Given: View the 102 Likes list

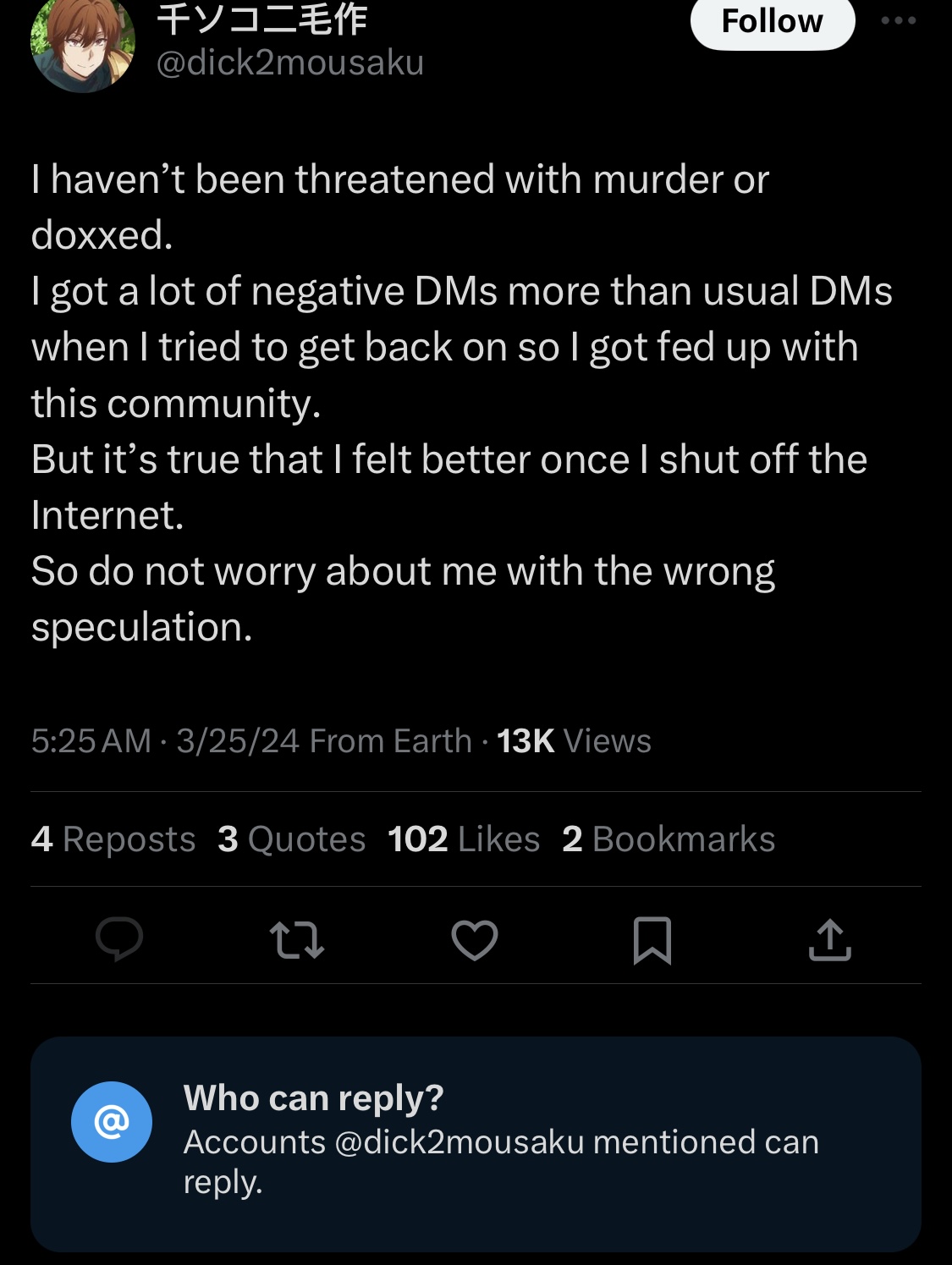Looking at the screenshot, I should pyautogui.click(x=464, y=839).
